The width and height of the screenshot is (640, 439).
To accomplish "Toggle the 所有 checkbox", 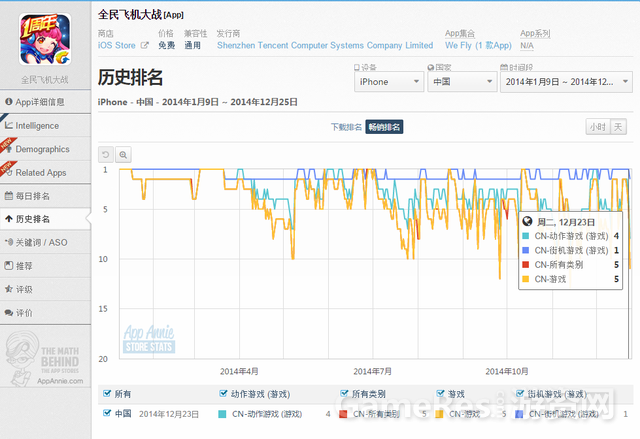I will point(107,393).
